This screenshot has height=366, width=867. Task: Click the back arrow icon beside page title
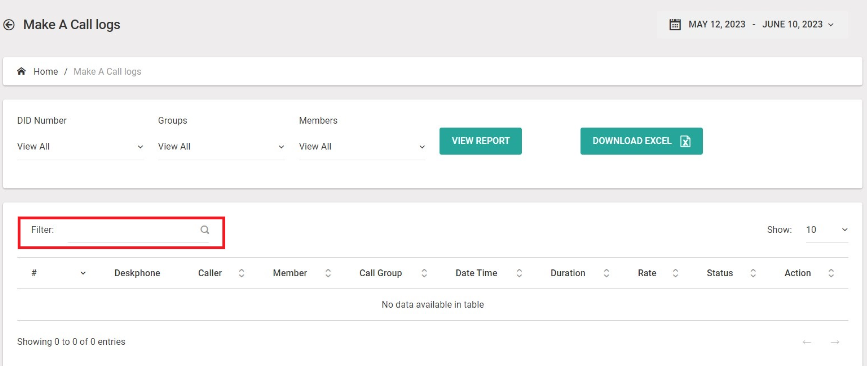point(8,25)
